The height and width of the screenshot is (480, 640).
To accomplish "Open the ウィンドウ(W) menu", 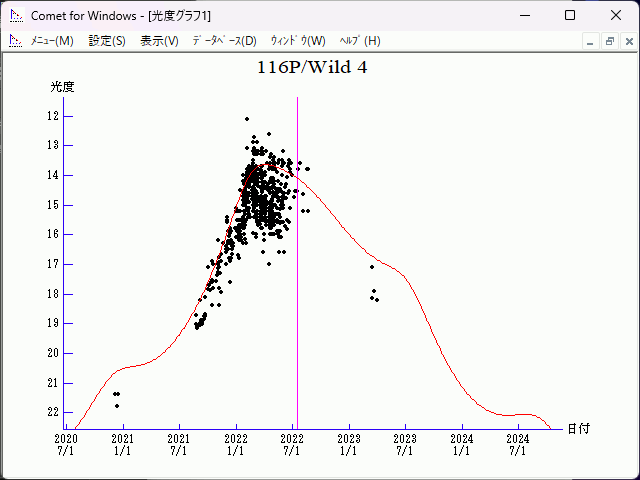I will tap(298, 41).
